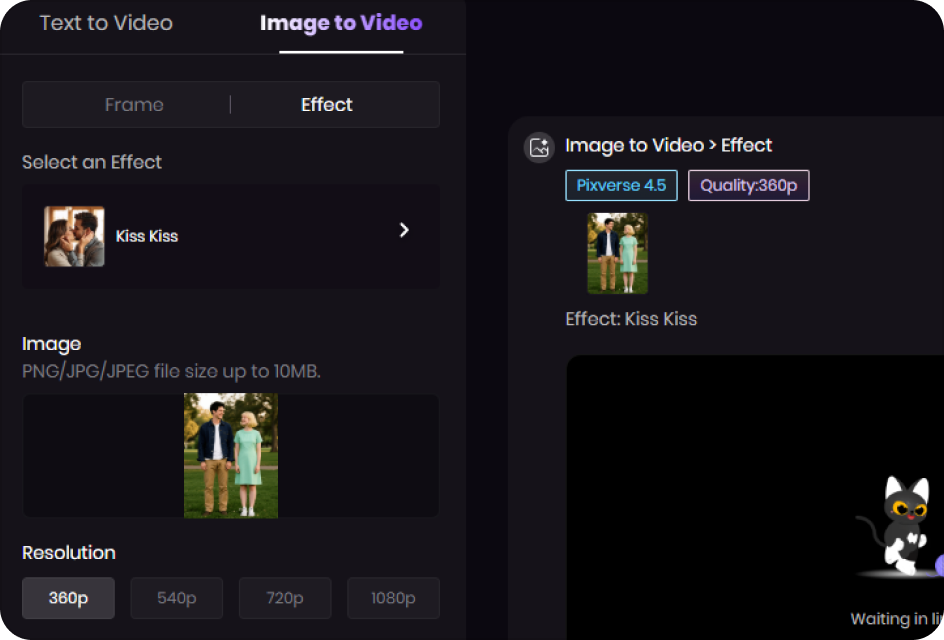
Task: Click the Select an Effect label
Action: click(x=92, y=162)
